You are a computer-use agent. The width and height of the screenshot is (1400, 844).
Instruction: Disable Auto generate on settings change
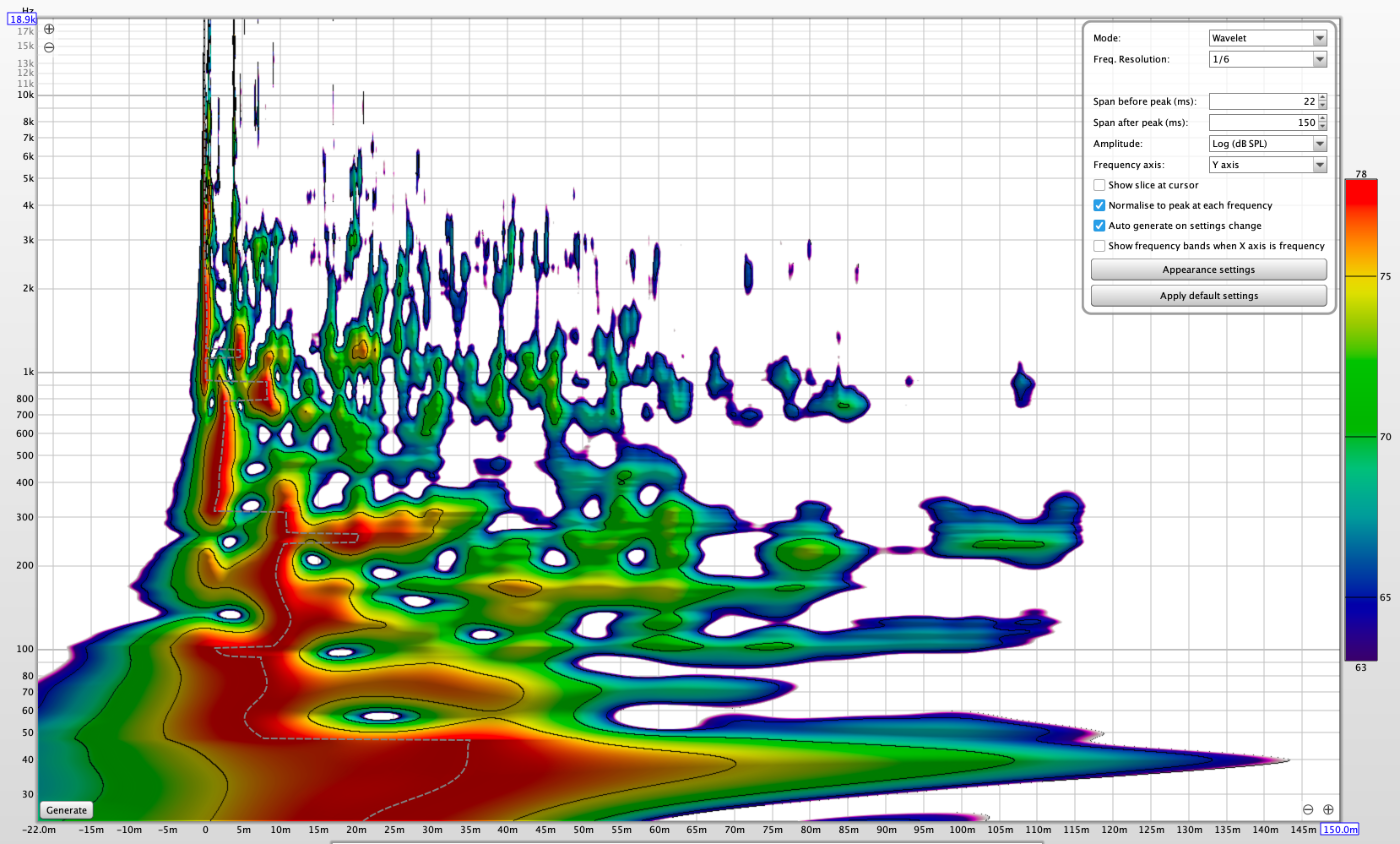click(1099, 225)
